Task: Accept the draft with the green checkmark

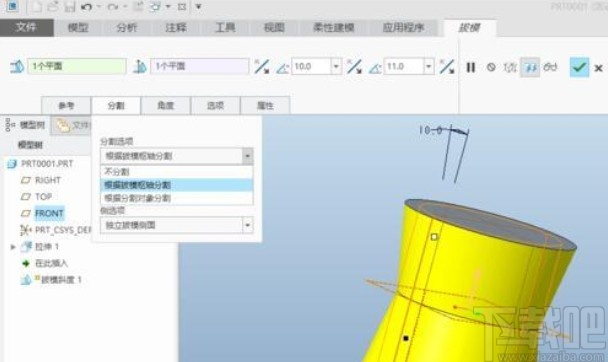Action: coord(579,67)
